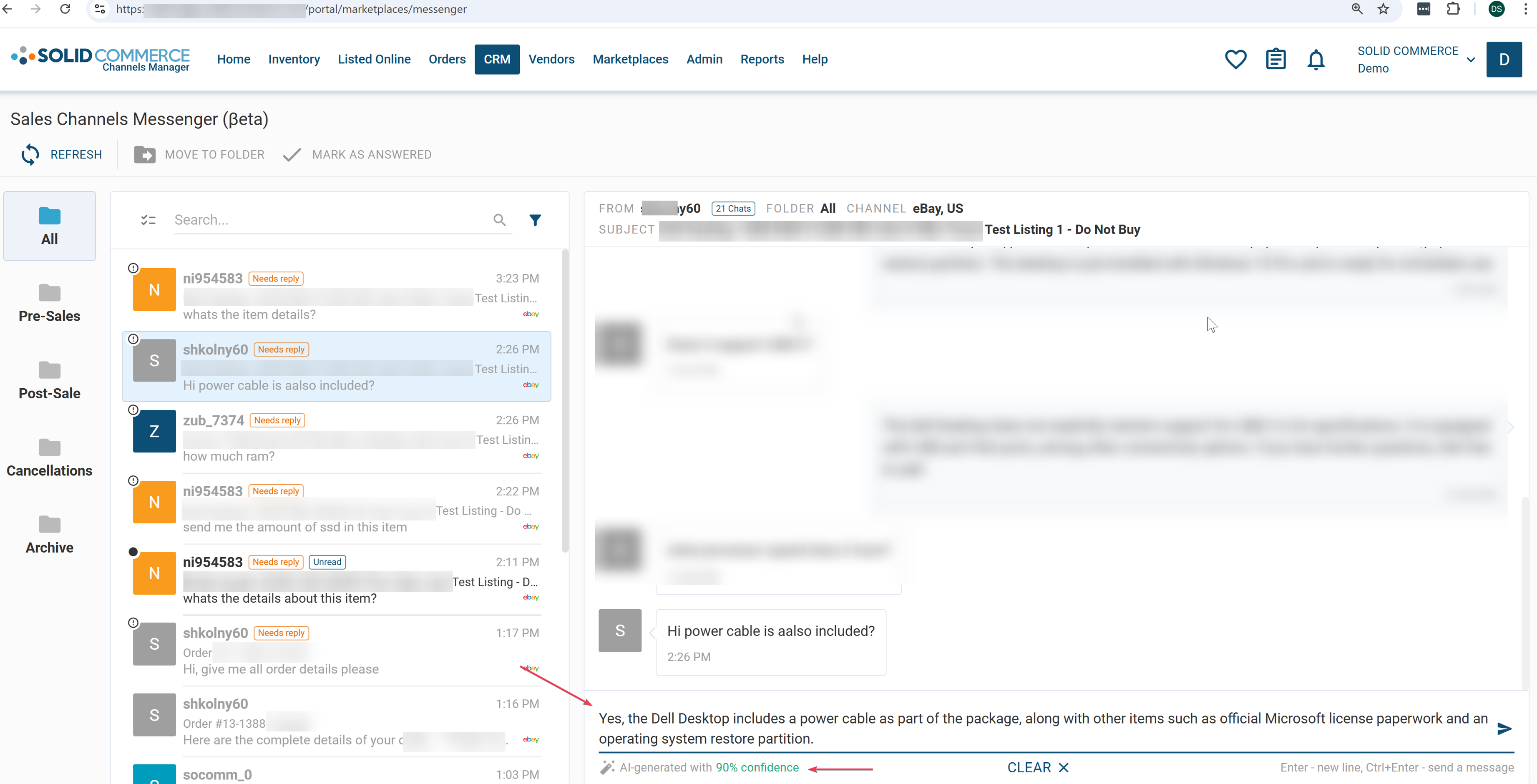Reload the page with the browser refresh icon
The height and width of the screenshot is (784, 1537).
tap(65, 9)
